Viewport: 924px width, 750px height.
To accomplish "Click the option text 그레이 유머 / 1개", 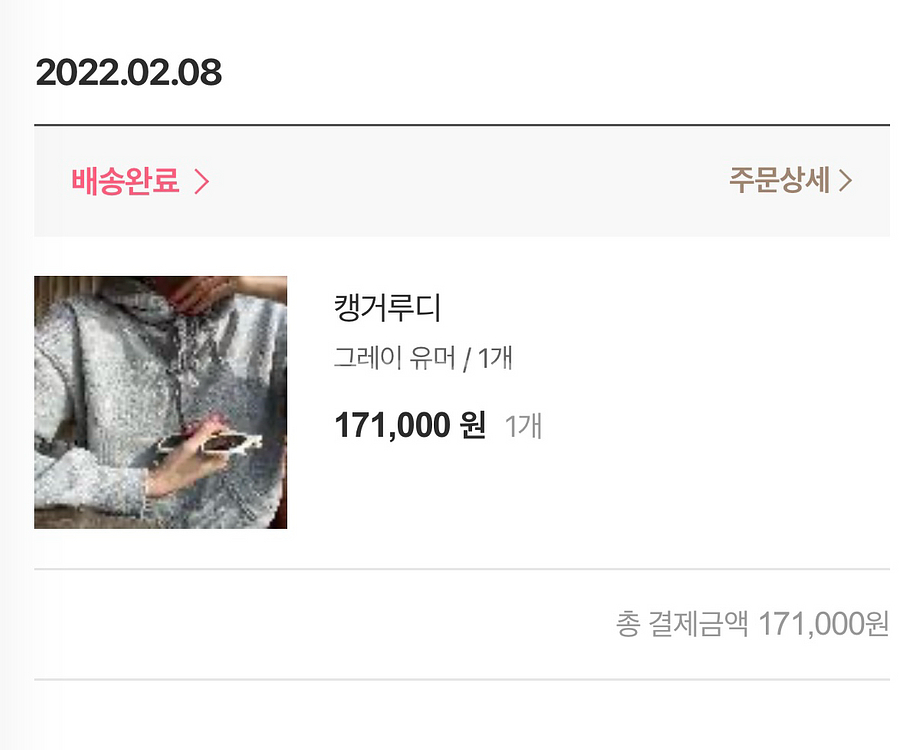I will [x=422, y=358].
